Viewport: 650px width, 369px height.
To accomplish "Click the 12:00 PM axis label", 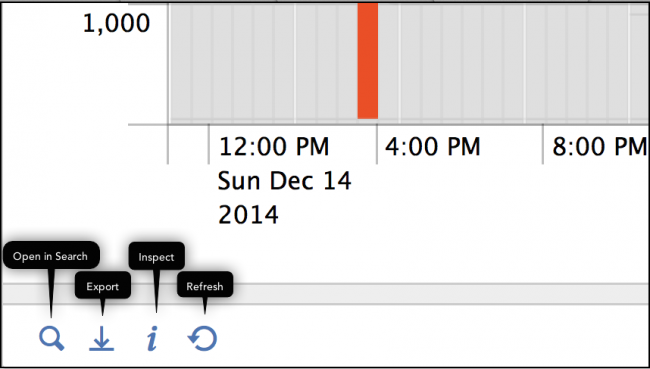I will pos(274,146).
